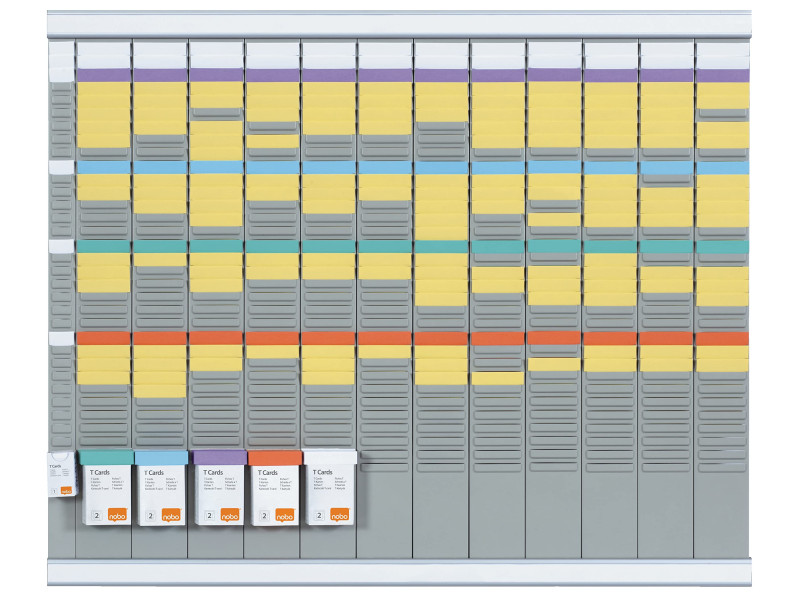This screenshot has width=800, height=600.
Task: Select the size '2' box on the white pack
Action: [319, 515]
